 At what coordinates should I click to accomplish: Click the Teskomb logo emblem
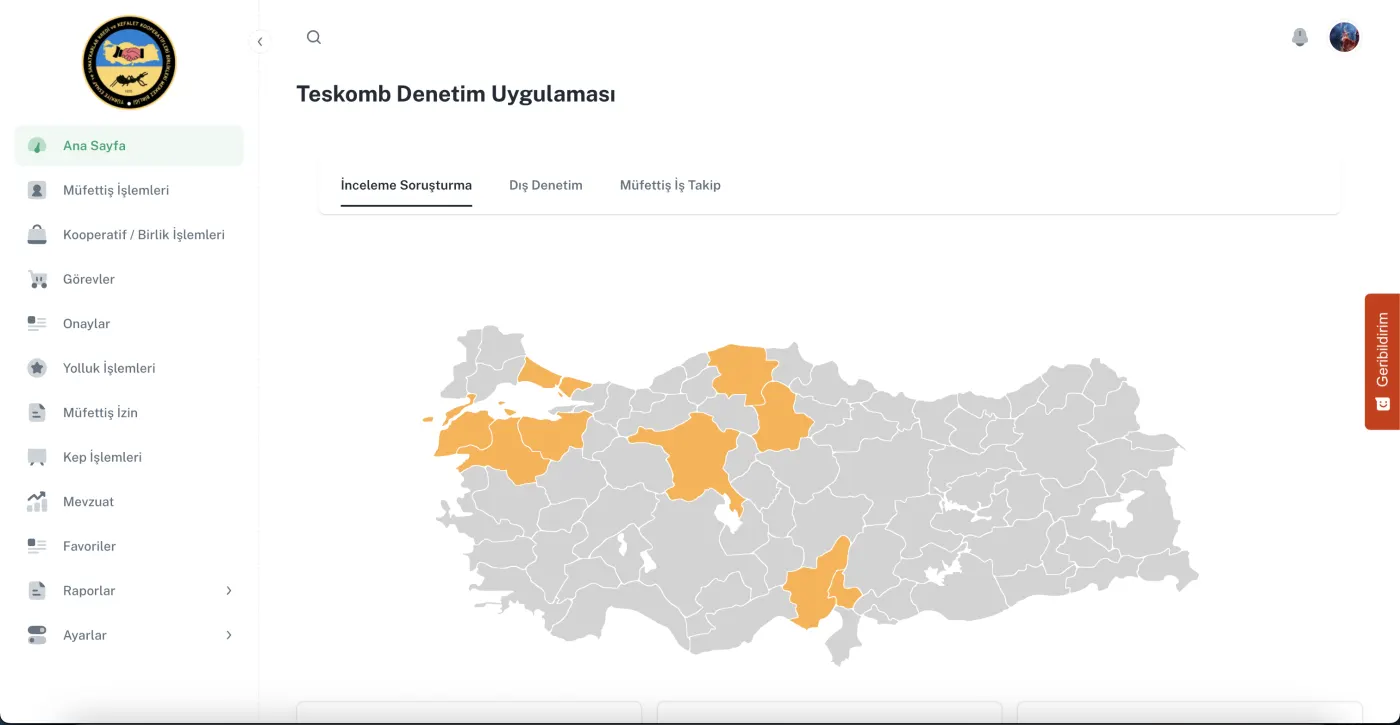coord(129,62)
